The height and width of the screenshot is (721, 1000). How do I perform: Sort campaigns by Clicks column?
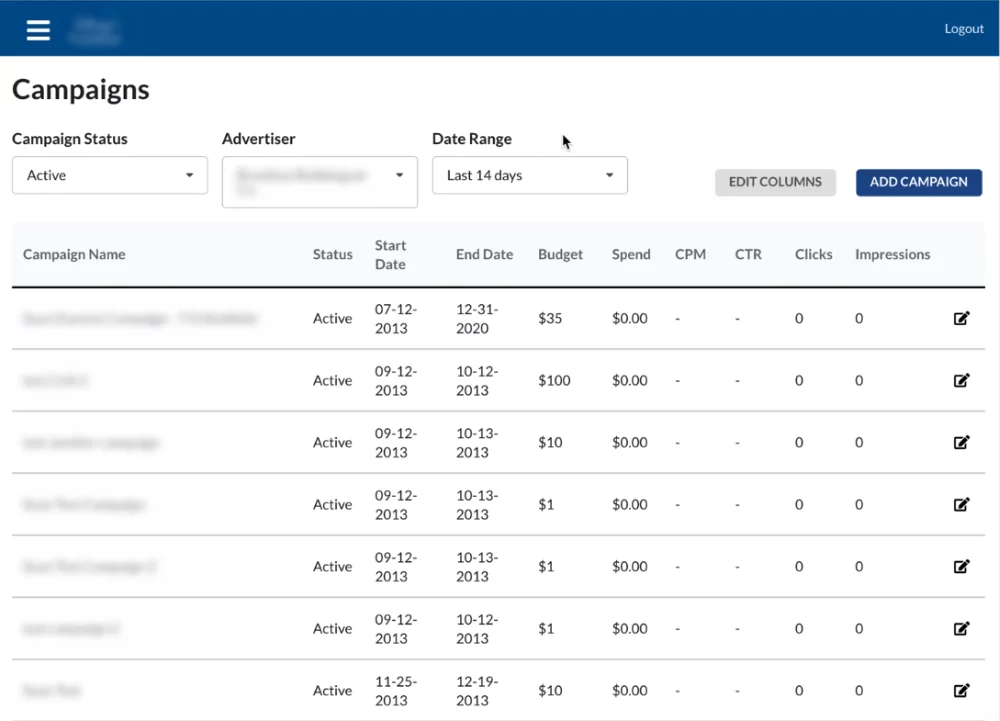pyautogui.click(x=813, y=254)
